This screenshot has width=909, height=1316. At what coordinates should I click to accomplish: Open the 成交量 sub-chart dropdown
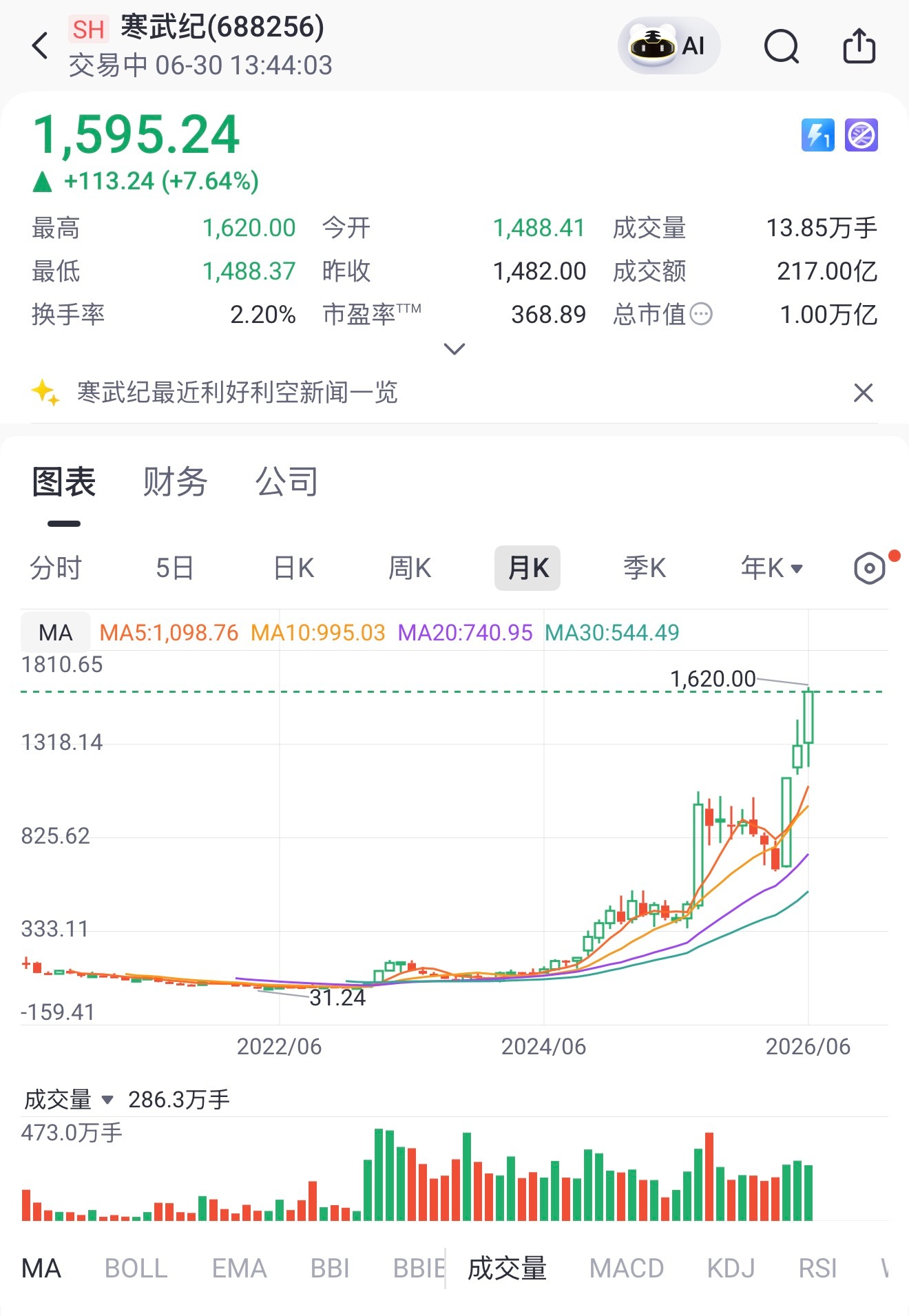(x=68, y=1100)
